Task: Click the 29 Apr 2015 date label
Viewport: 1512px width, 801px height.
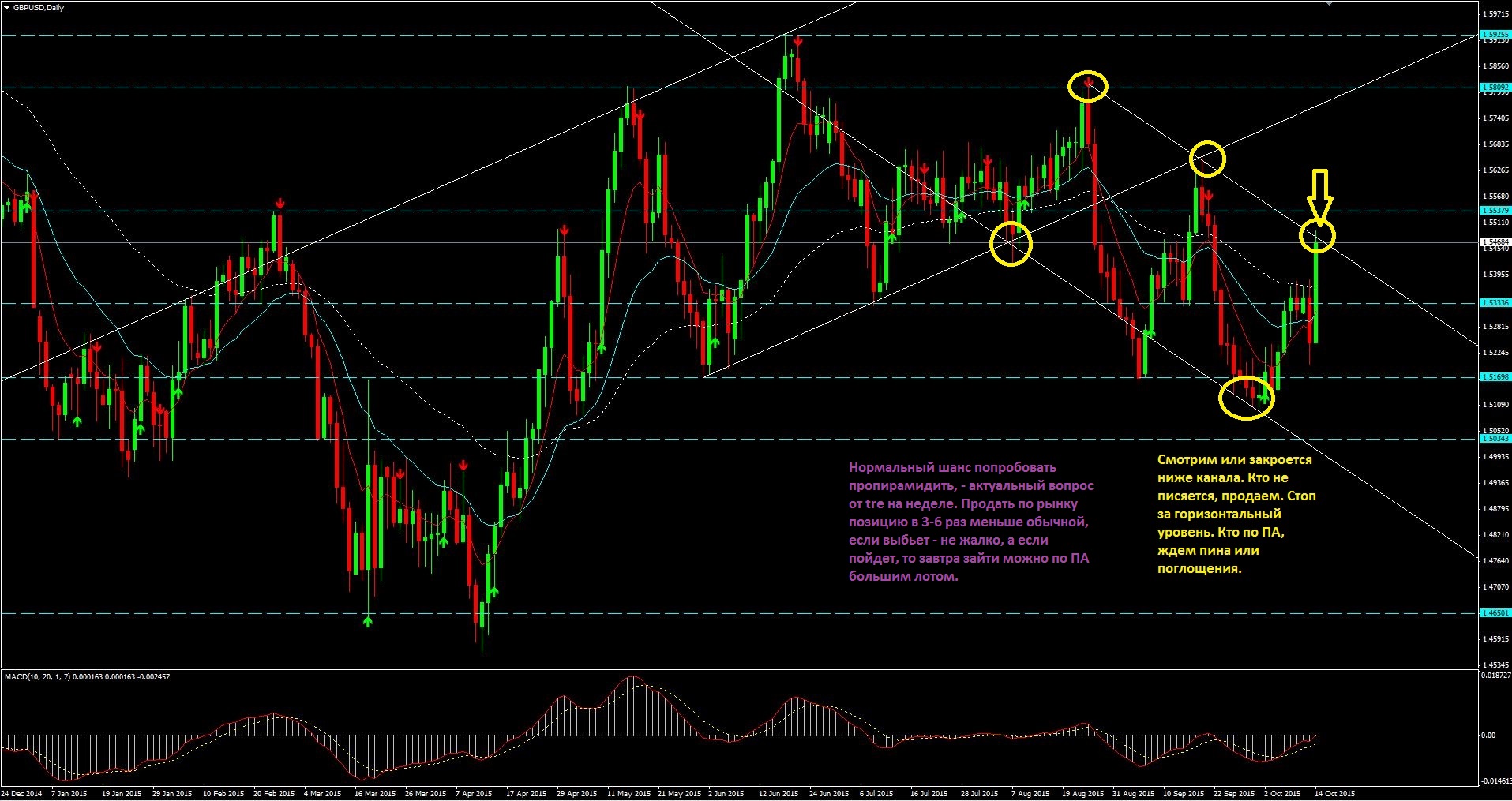Action: click(x=577, y=794)
